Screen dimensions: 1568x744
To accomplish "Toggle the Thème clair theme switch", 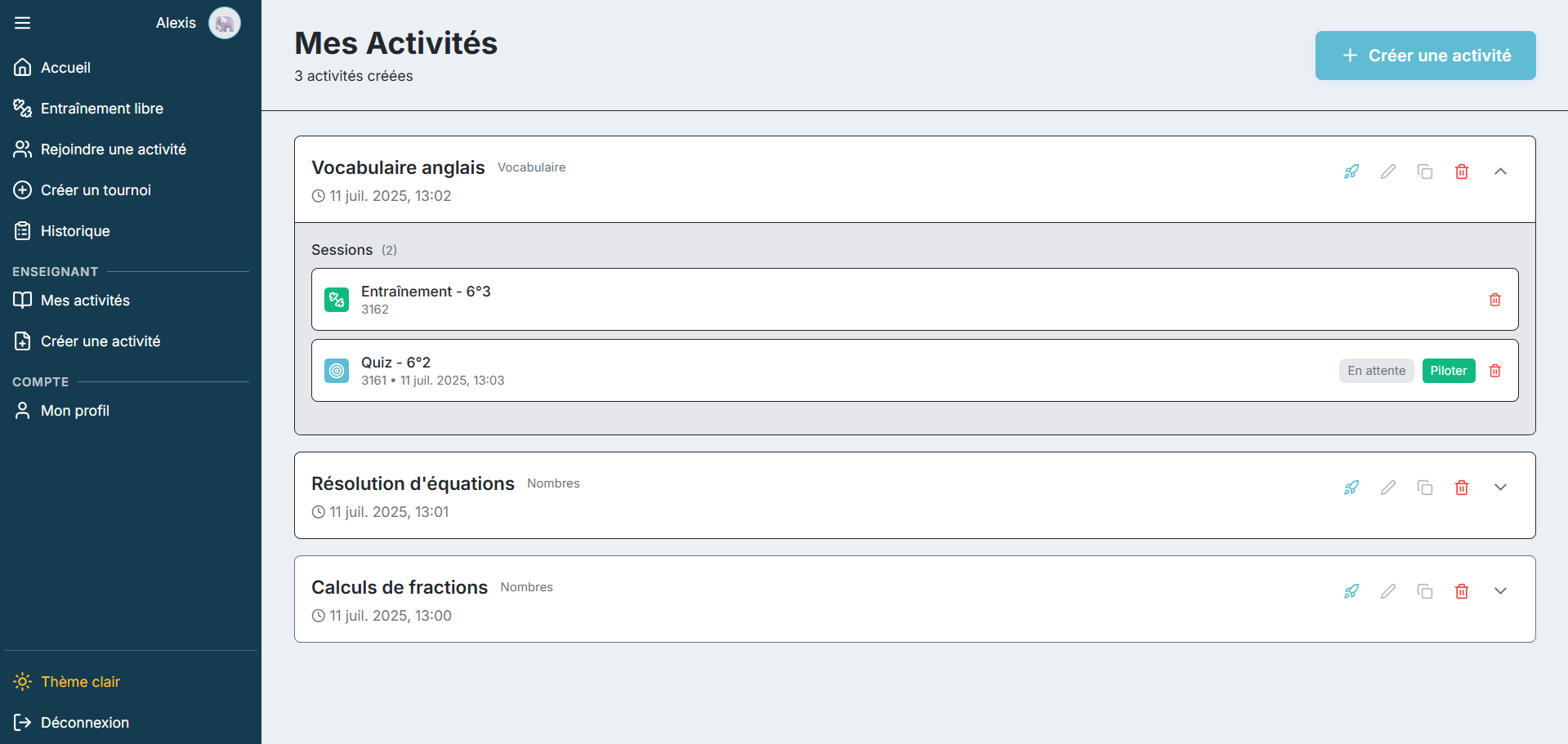I will click(x=80, y=682).
